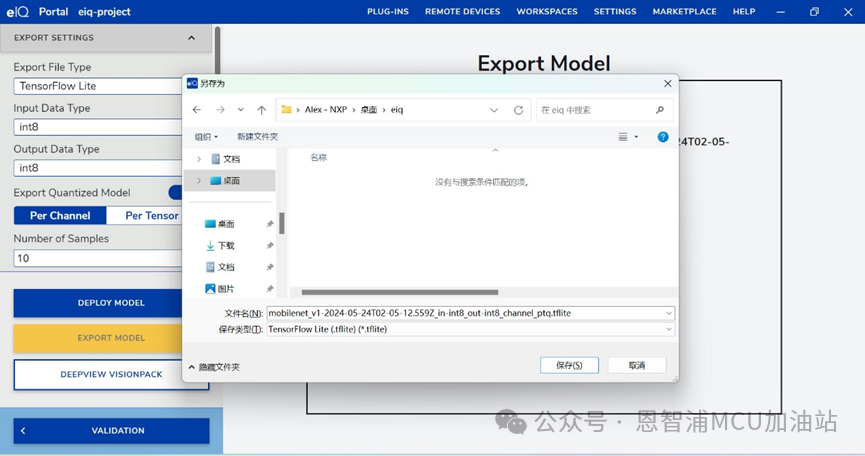Open pinned 文档 quick access item

point(226,267)
